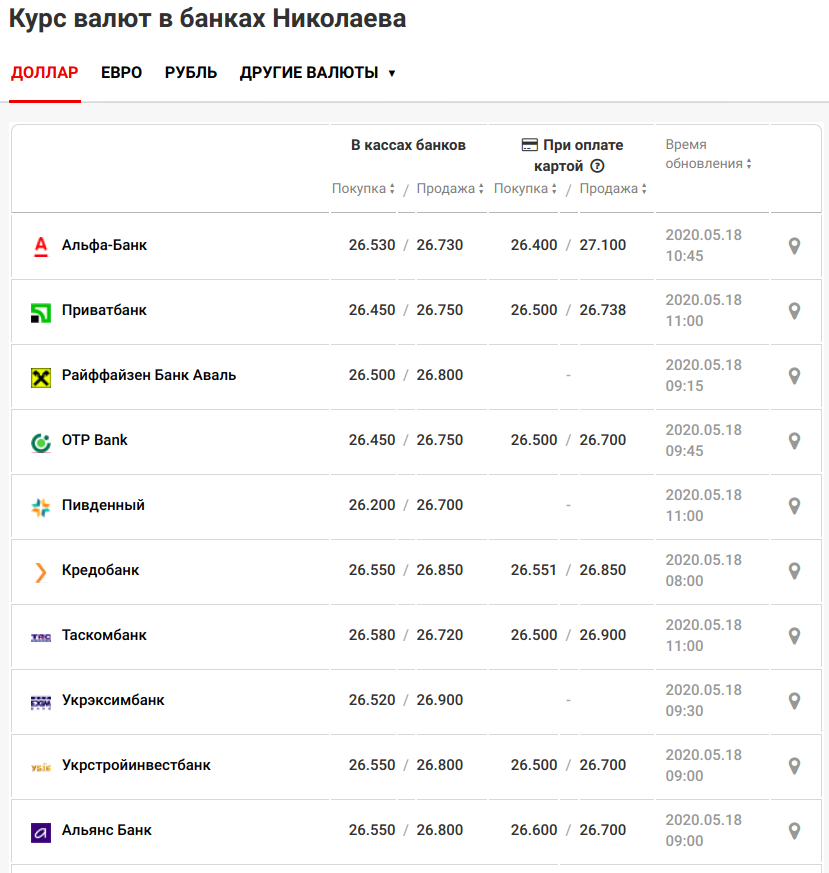Open card payment help question-mark icon
This screenshot has height=873, width=829.
[x=597, y=166]
